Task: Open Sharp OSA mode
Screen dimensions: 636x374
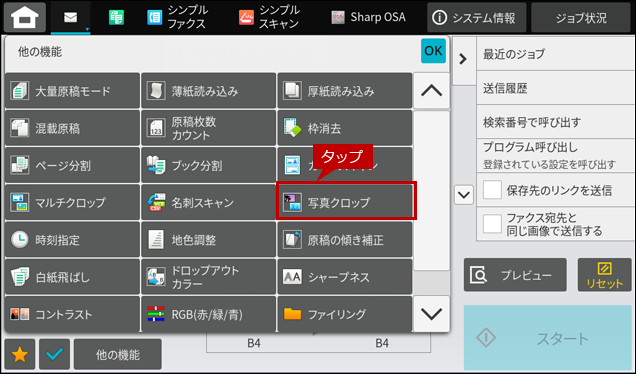Action: click(x=368, y=17)
